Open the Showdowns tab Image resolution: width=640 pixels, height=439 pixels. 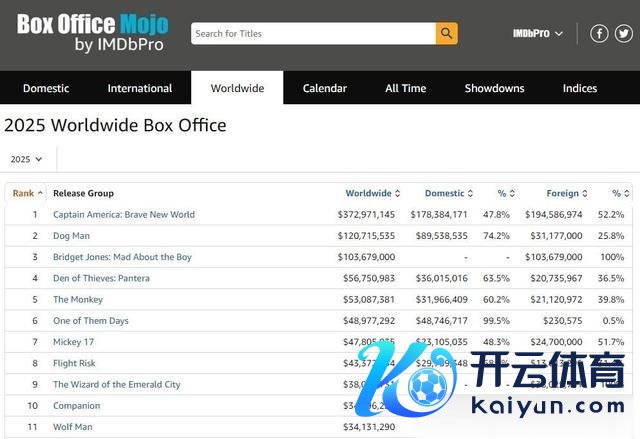[x=494, y=88]
